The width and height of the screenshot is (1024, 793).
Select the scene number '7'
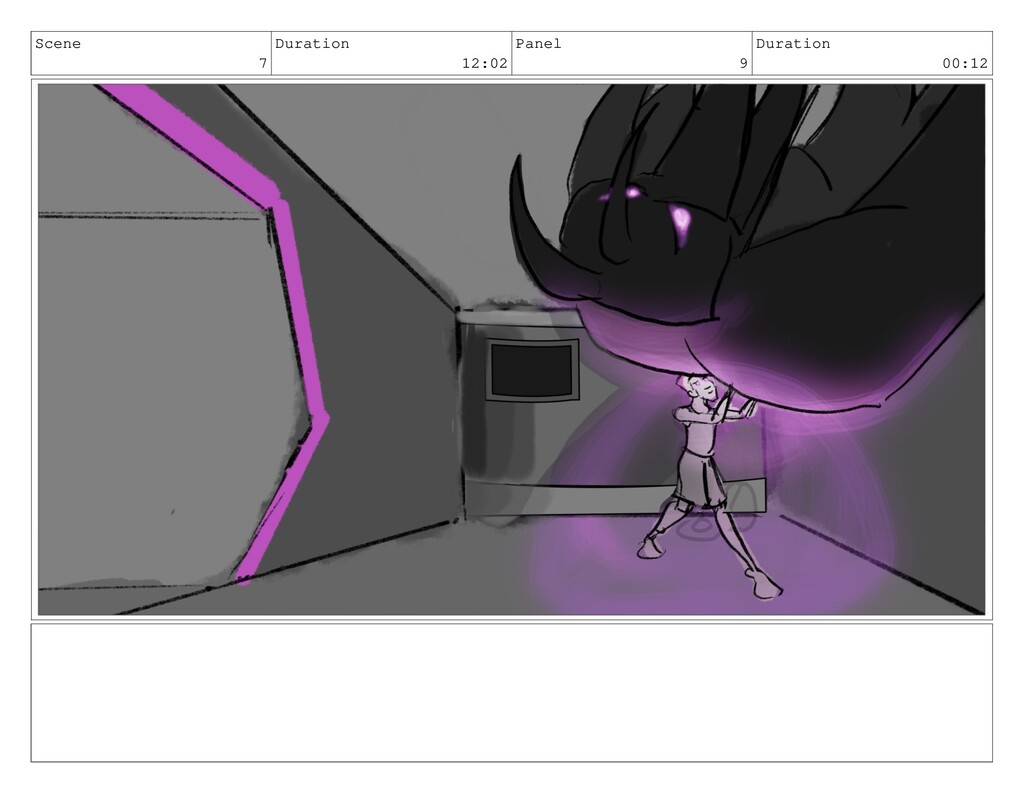click(263, 63)
